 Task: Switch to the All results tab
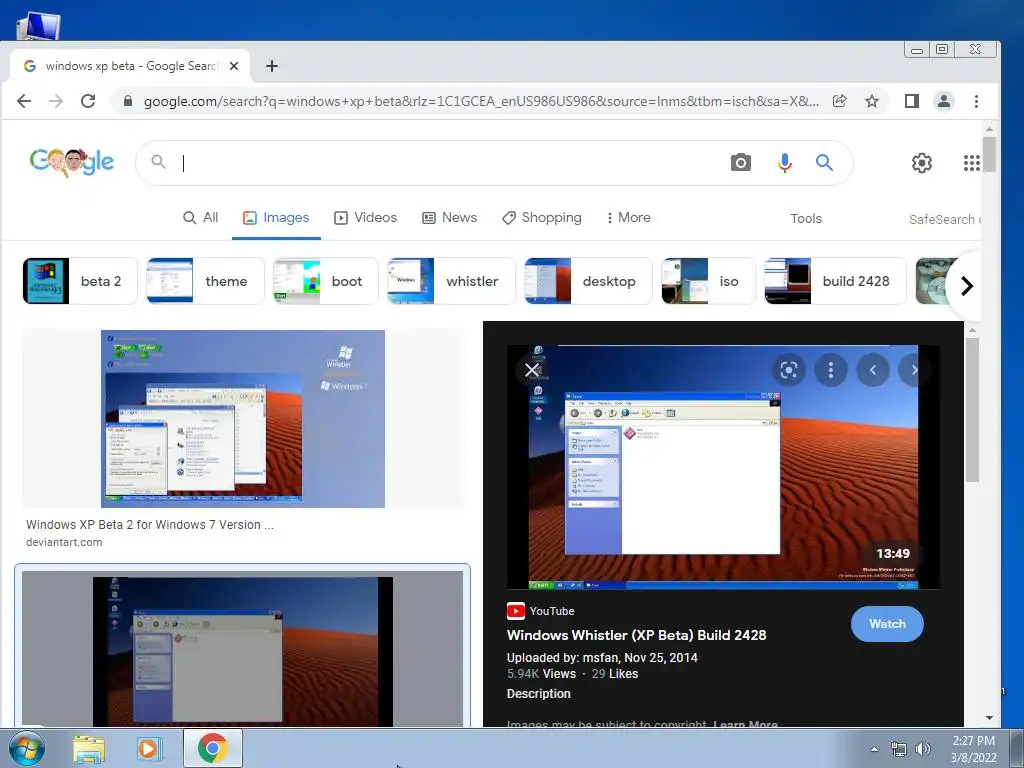point(200,217)
